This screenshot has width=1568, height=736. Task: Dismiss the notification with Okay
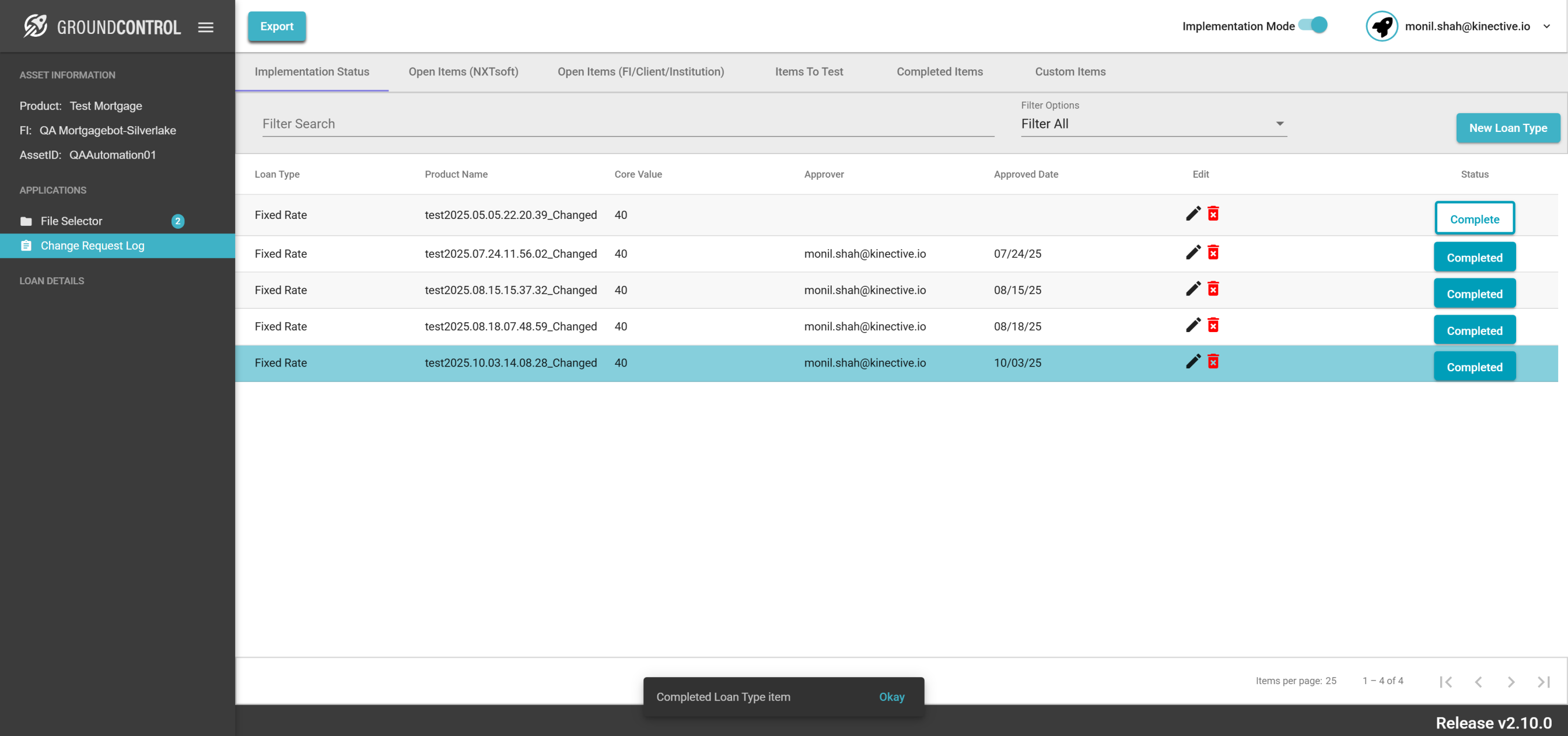[891, 696]
